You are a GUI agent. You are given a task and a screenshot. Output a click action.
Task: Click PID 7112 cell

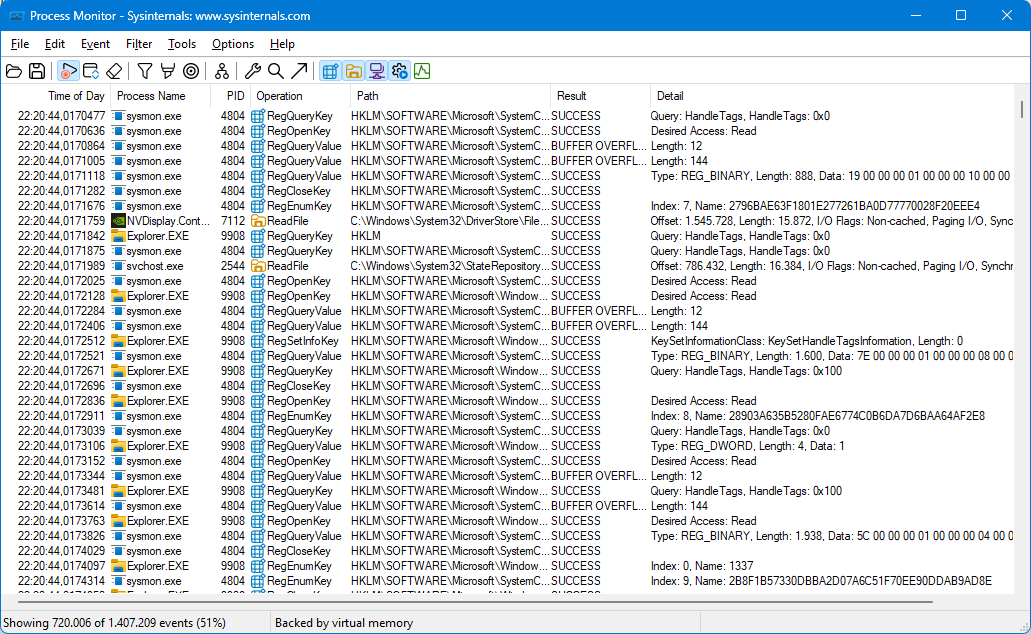point(233,221)
